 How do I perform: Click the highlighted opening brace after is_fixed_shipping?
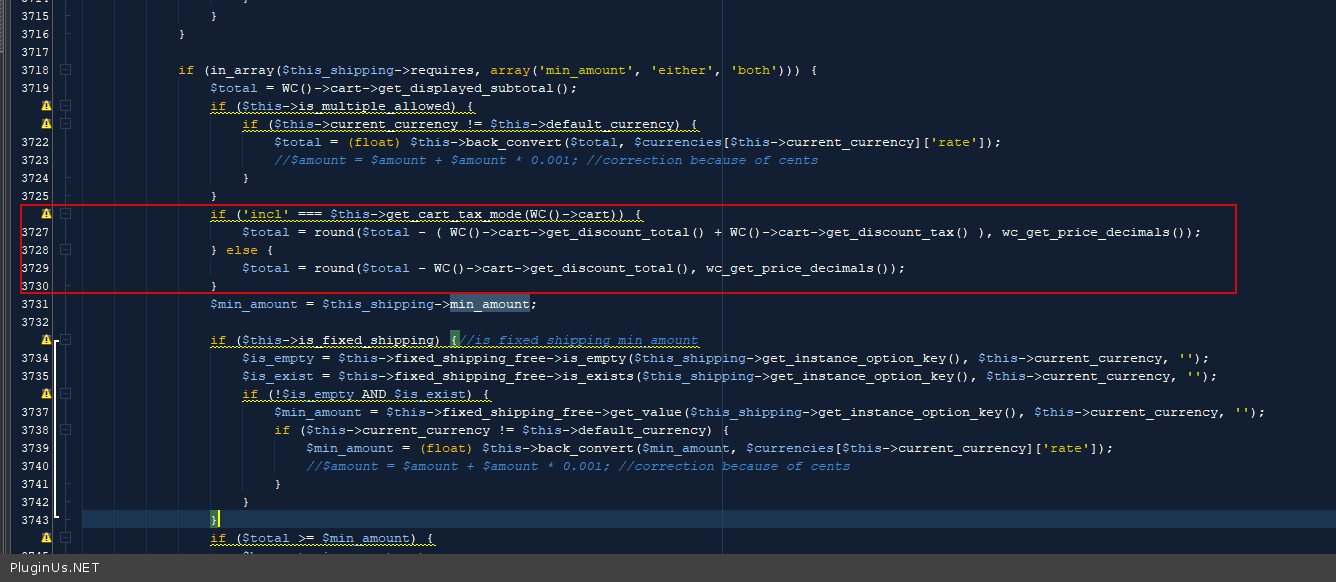[x=454, y=340]
